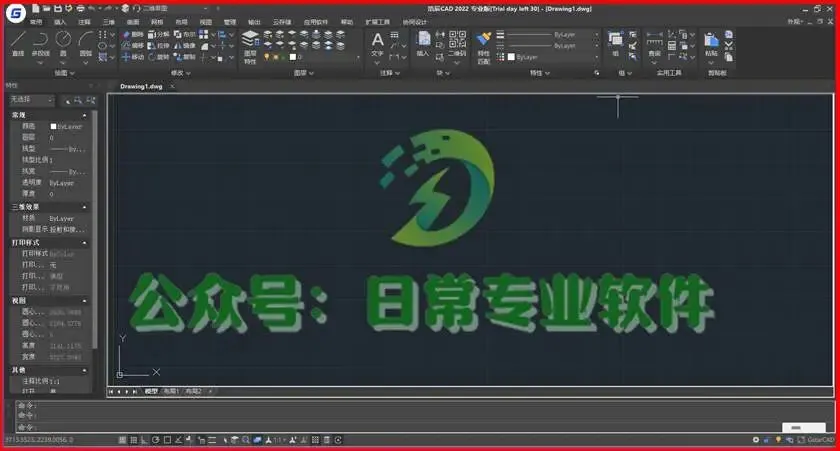Viewport: 840px width, 451px height.
Task: Collapse the 三维效果 section
Action: [84, 207]
